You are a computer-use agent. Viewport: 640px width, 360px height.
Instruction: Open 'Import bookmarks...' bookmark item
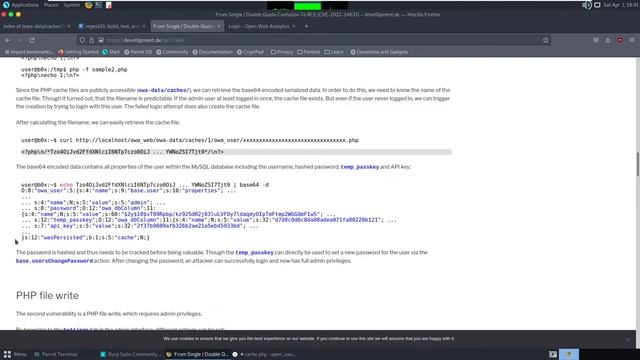pos(28,52)
